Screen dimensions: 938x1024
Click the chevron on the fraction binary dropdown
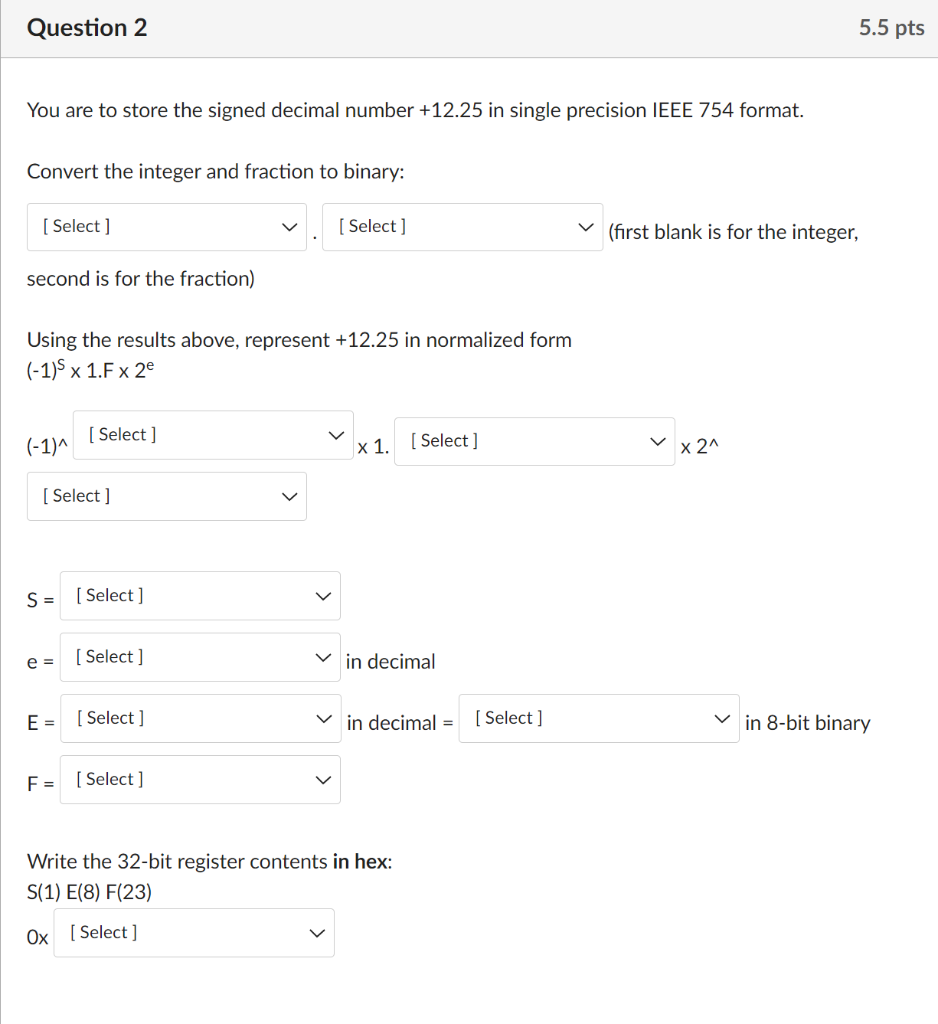[x=586, y=227]
